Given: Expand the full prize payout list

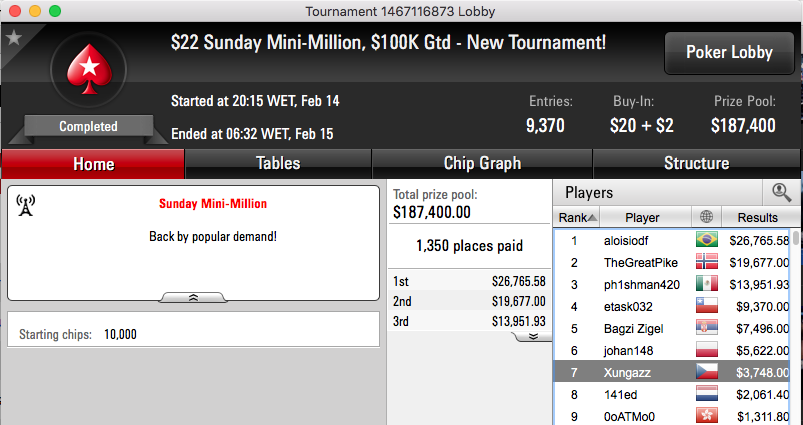Looking at the screenshot, I should (x=533, y=336).
